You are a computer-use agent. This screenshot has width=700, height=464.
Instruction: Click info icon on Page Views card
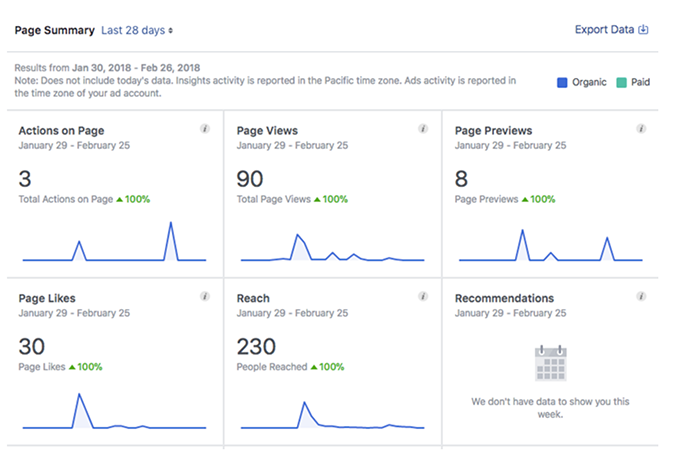pos(423,129)
